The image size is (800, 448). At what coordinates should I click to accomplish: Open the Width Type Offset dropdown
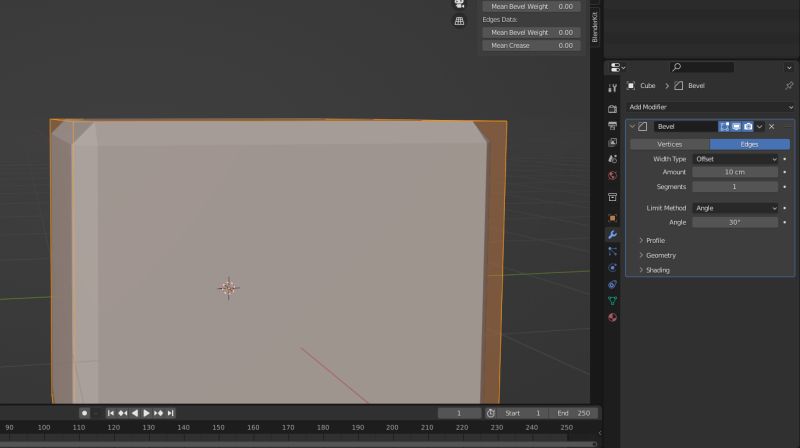735,159
